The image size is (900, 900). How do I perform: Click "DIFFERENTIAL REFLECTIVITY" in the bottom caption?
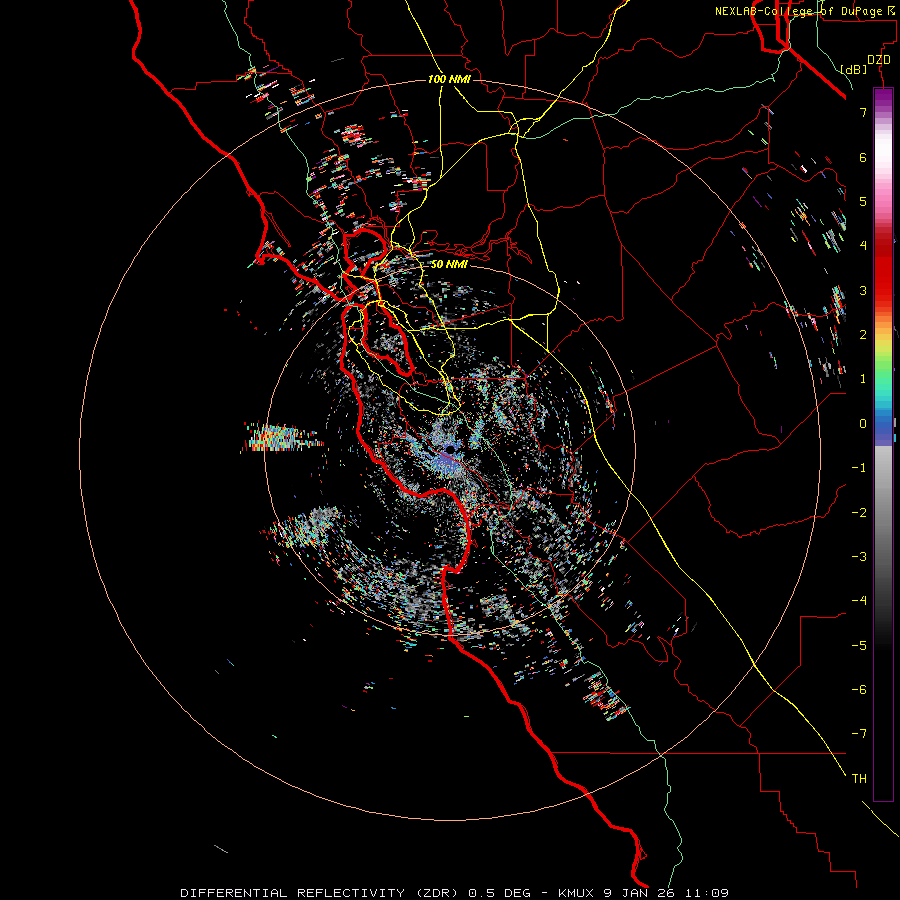click(x=292, y=893)
